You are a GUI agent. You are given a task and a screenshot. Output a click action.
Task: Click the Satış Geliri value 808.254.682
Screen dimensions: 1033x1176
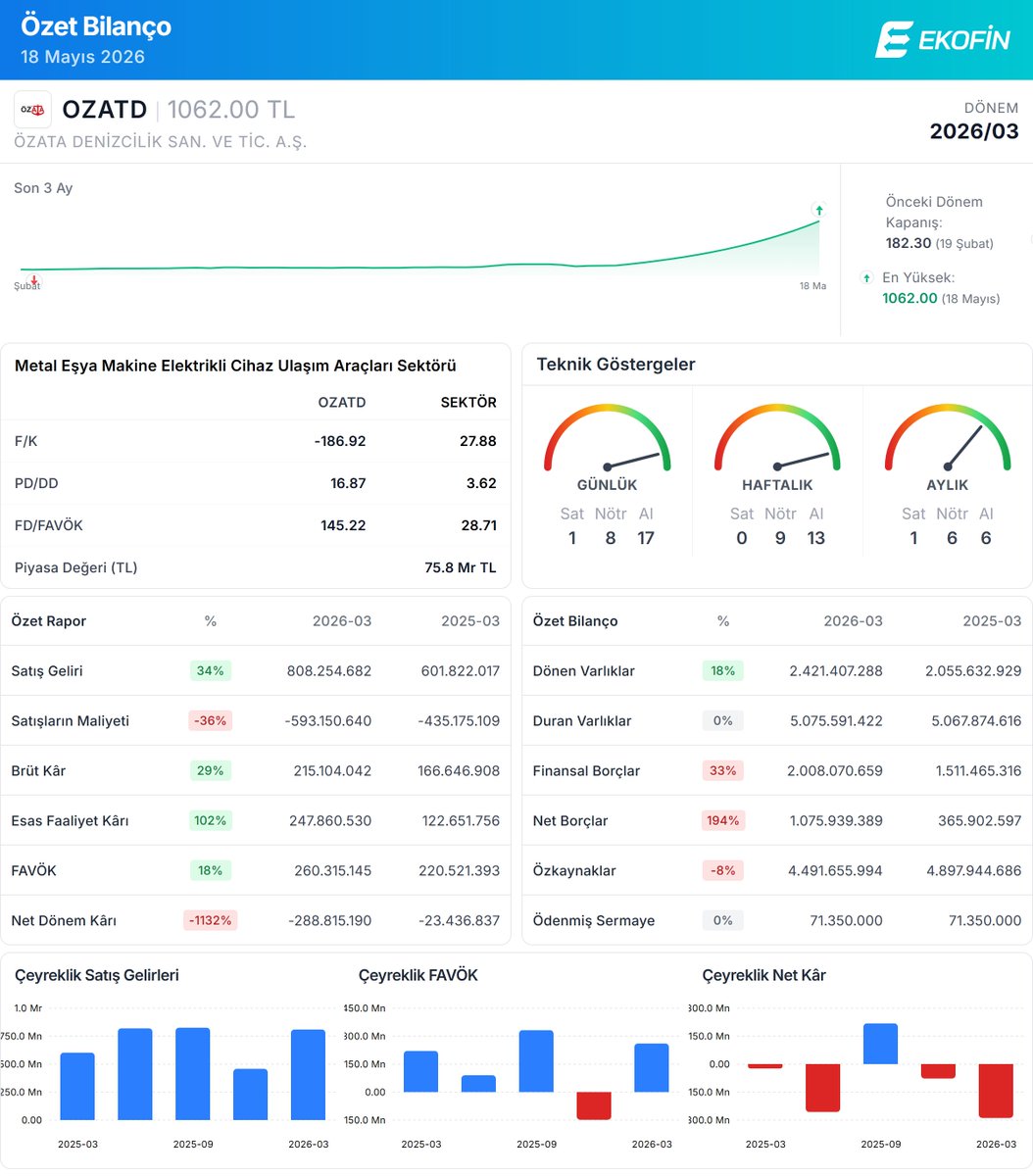coord(329,671)
